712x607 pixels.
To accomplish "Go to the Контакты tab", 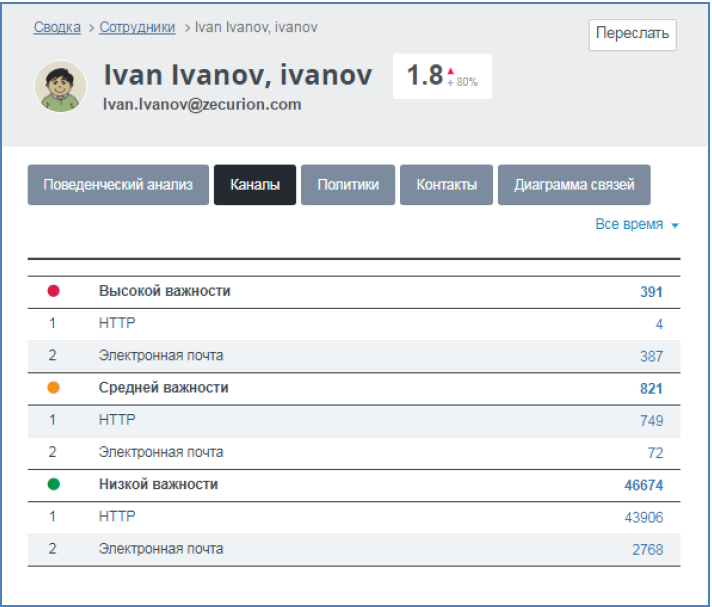I will tap(446, 185).
